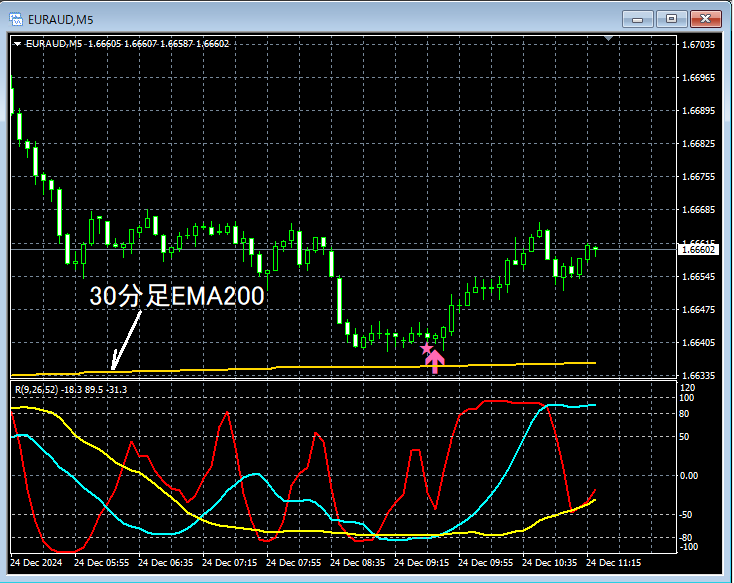Click the EURAUD,M5 chart window icon
This screenshot has width=734, height=583.
pyautogui.click(x=16, y=19)
